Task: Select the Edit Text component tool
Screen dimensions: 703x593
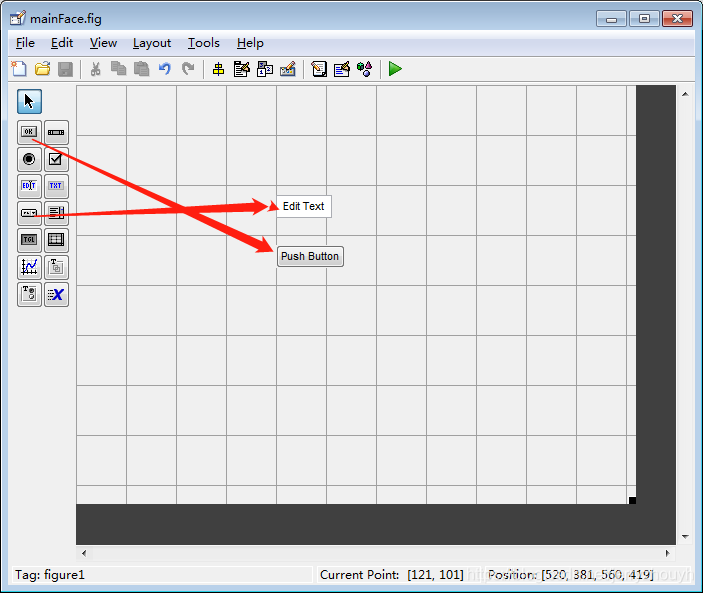Action: click(x=29, y=186)
